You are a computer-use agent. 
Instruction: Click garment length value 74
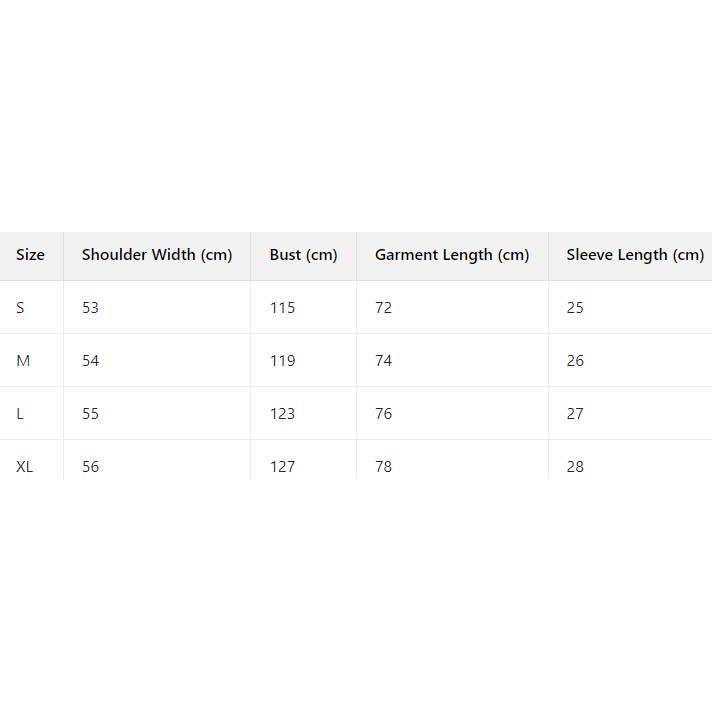click(x=384, y=361)
